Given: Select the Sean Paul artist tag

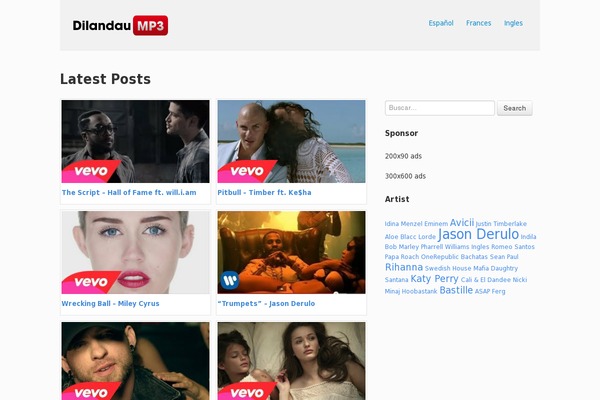Looking at the screenshot, I should [x=504, y=257].
